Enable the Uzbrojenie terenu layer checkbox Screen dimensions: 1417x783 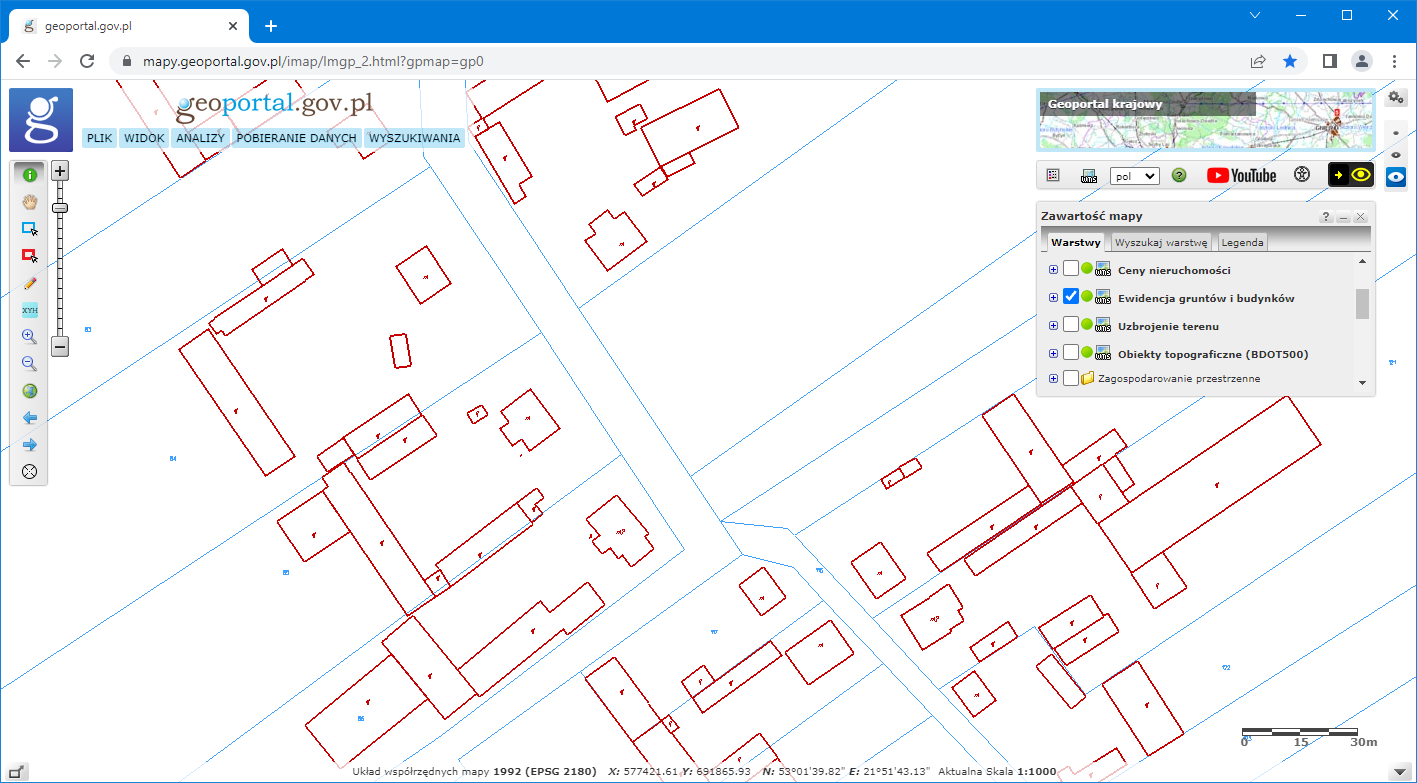pos(1071,325)
